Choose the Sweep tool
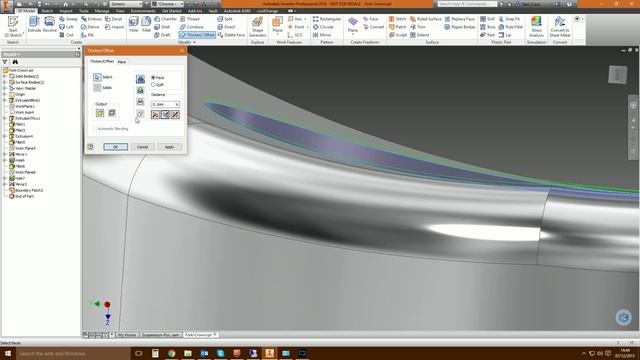640x360 pixels. pos(68,19)
